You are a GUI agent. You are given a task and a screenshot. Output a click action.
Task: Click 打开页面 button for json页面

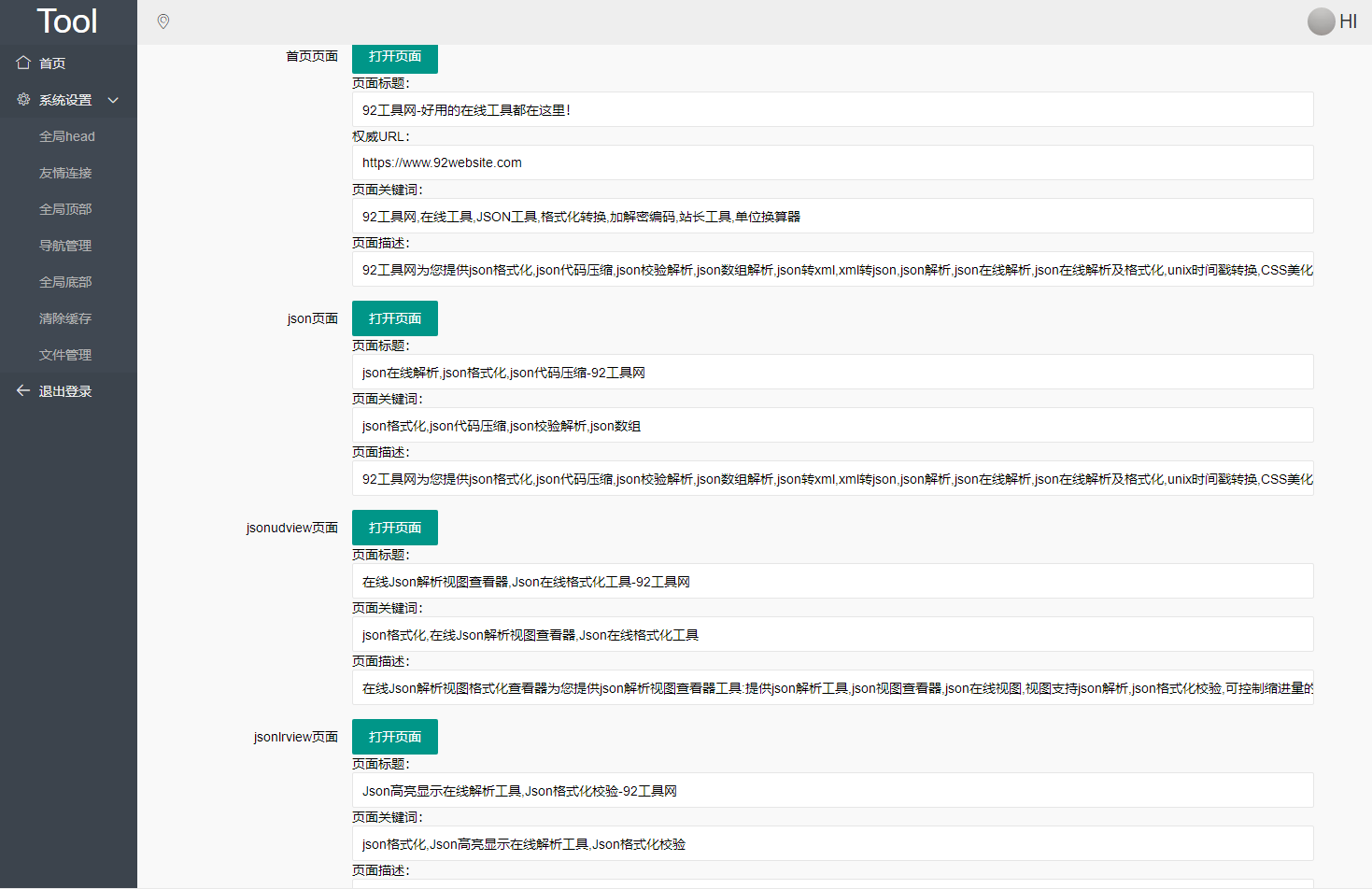[x=394, y=318]
